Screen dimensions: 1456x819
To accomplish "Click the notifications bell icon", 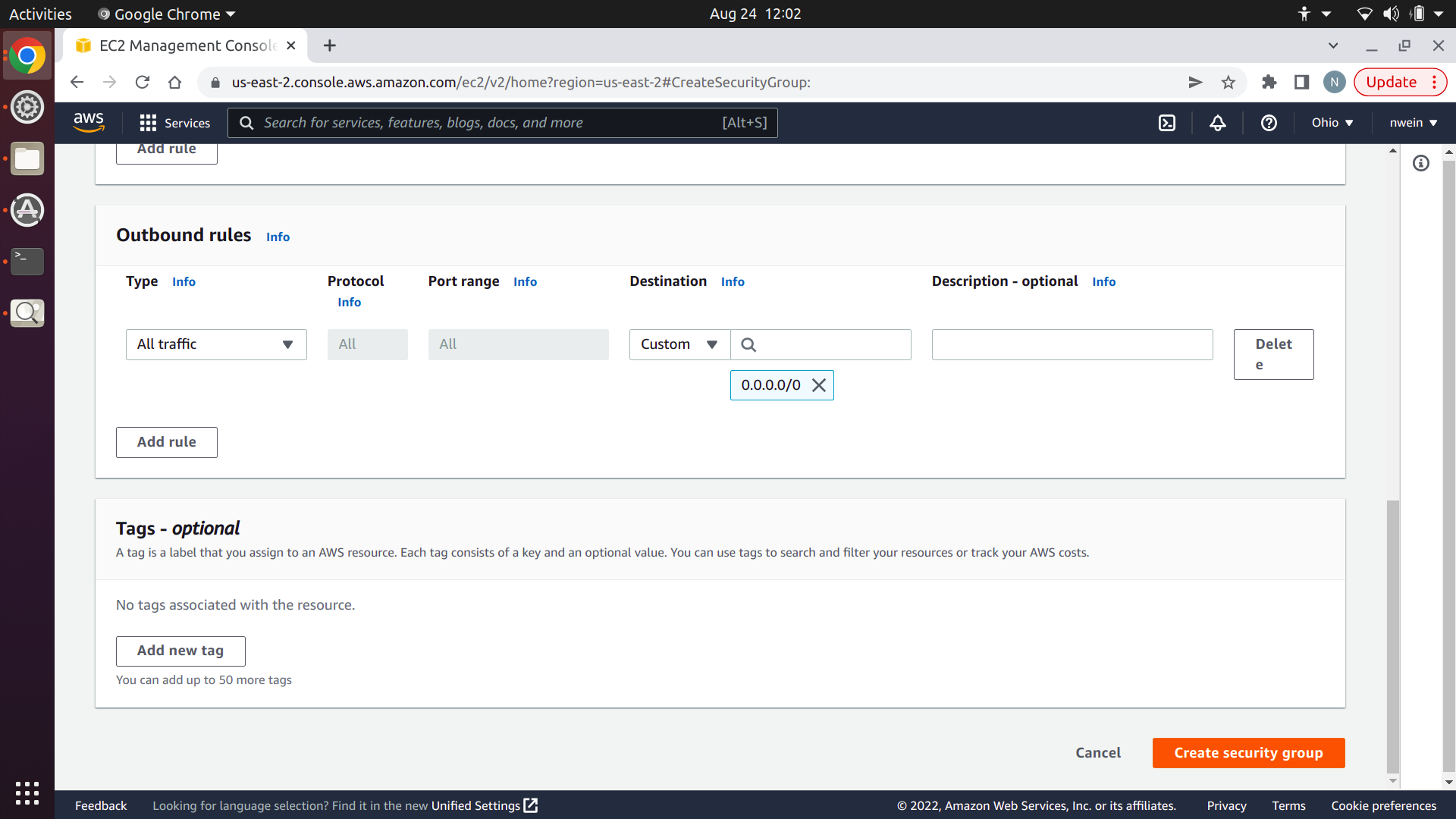I will point(1218,123).
